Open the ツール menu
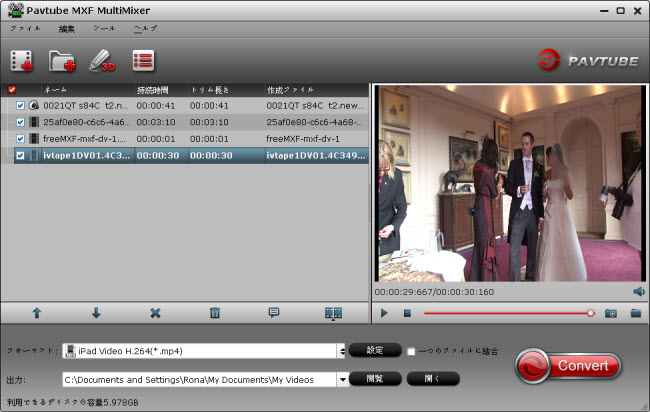650x412 pixels. pyautogui.click(x=104, y=28)
